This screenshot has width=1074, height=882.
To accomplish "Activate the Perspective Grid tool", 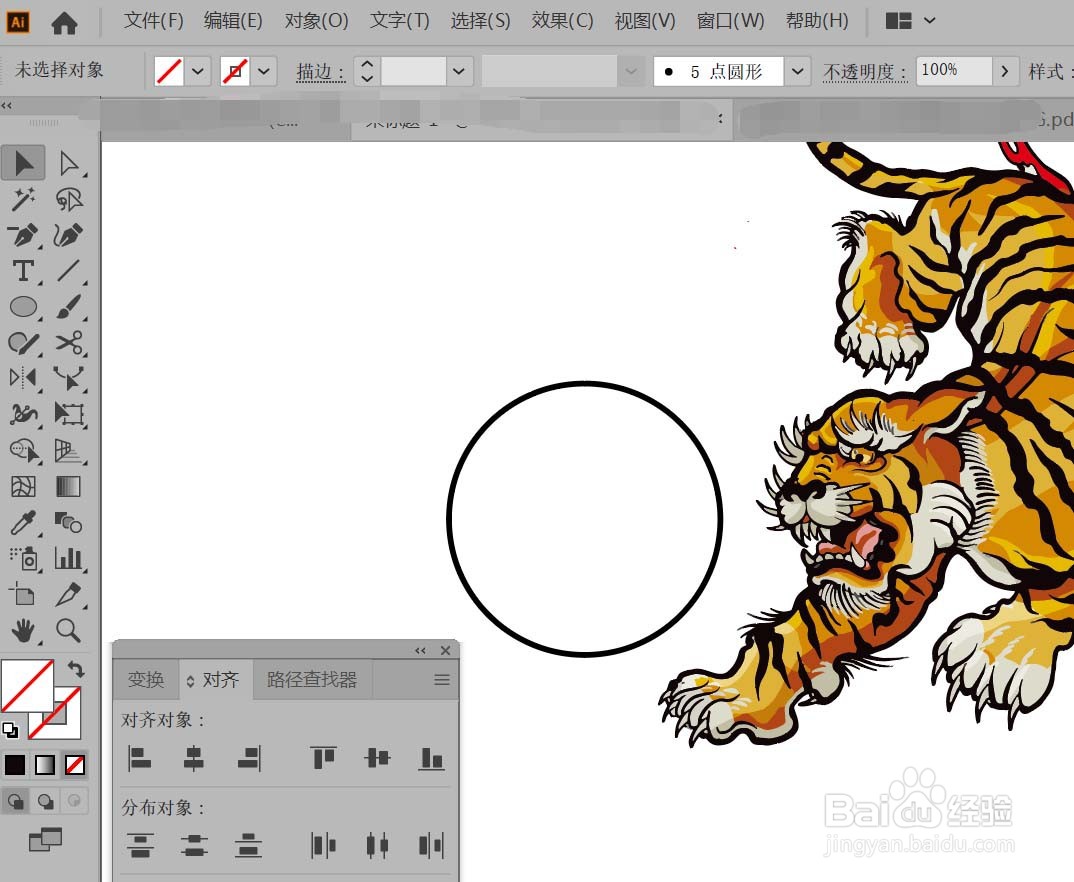I will click(68, 450).
